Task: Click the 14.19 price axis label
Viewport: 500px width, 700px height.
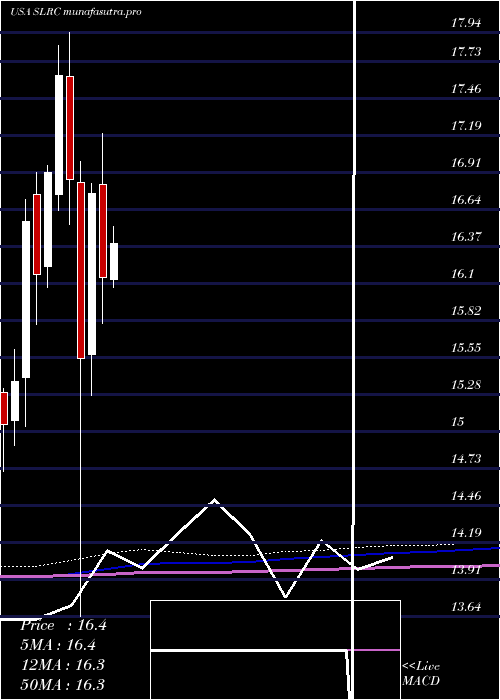Action: coord(466,533)
